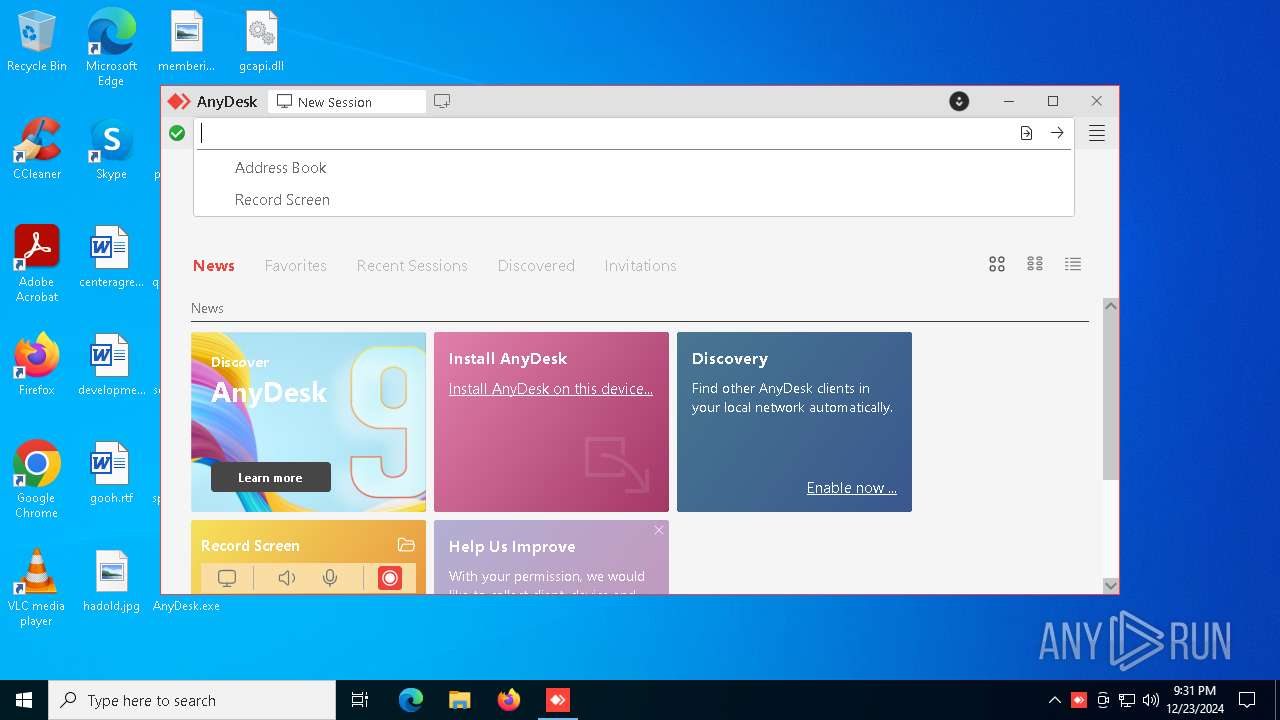Screen dimensions: 1280x720
Task: Click the file transfer icon in address bar
Action: (x=1026, y=133)
